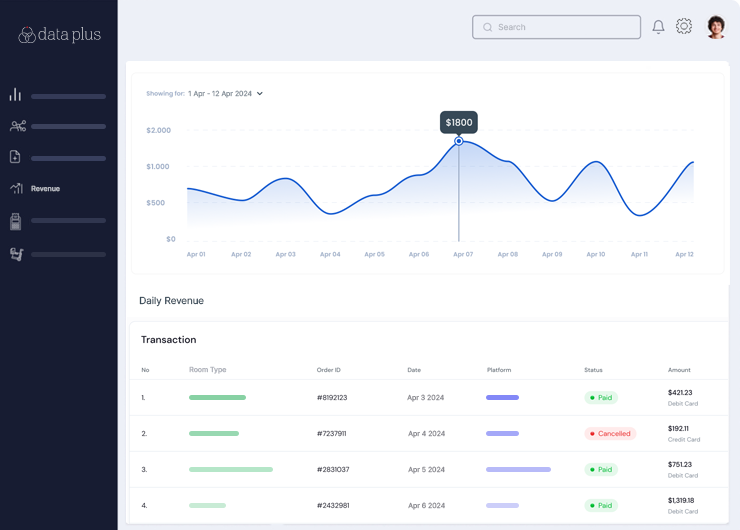Select the Revenue menu item
Image resolution: width=740 pixels, height=530 pixels.
[x=45, y=189]
